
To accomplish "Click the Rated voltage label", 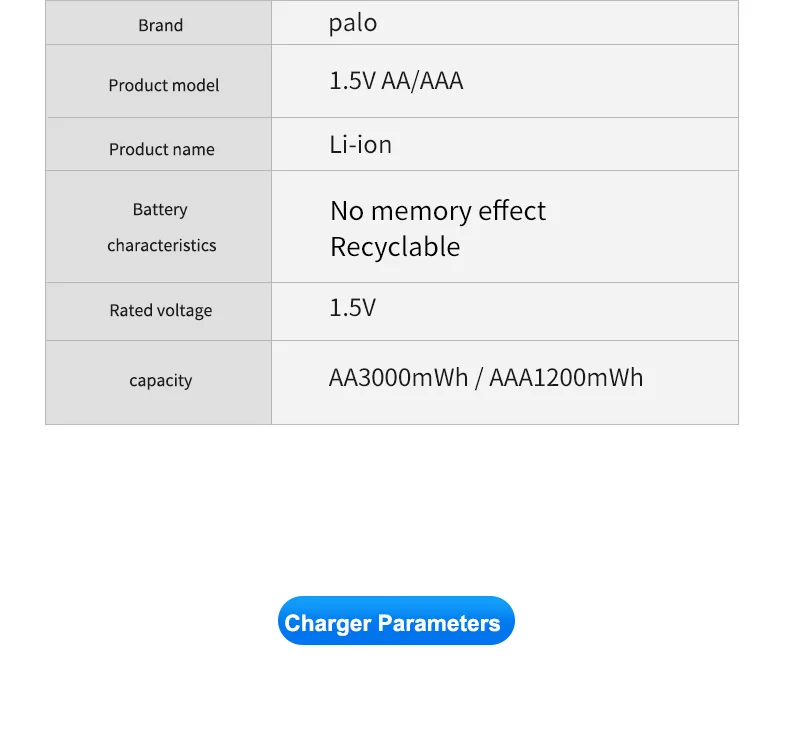I will (x=160, y=310).
